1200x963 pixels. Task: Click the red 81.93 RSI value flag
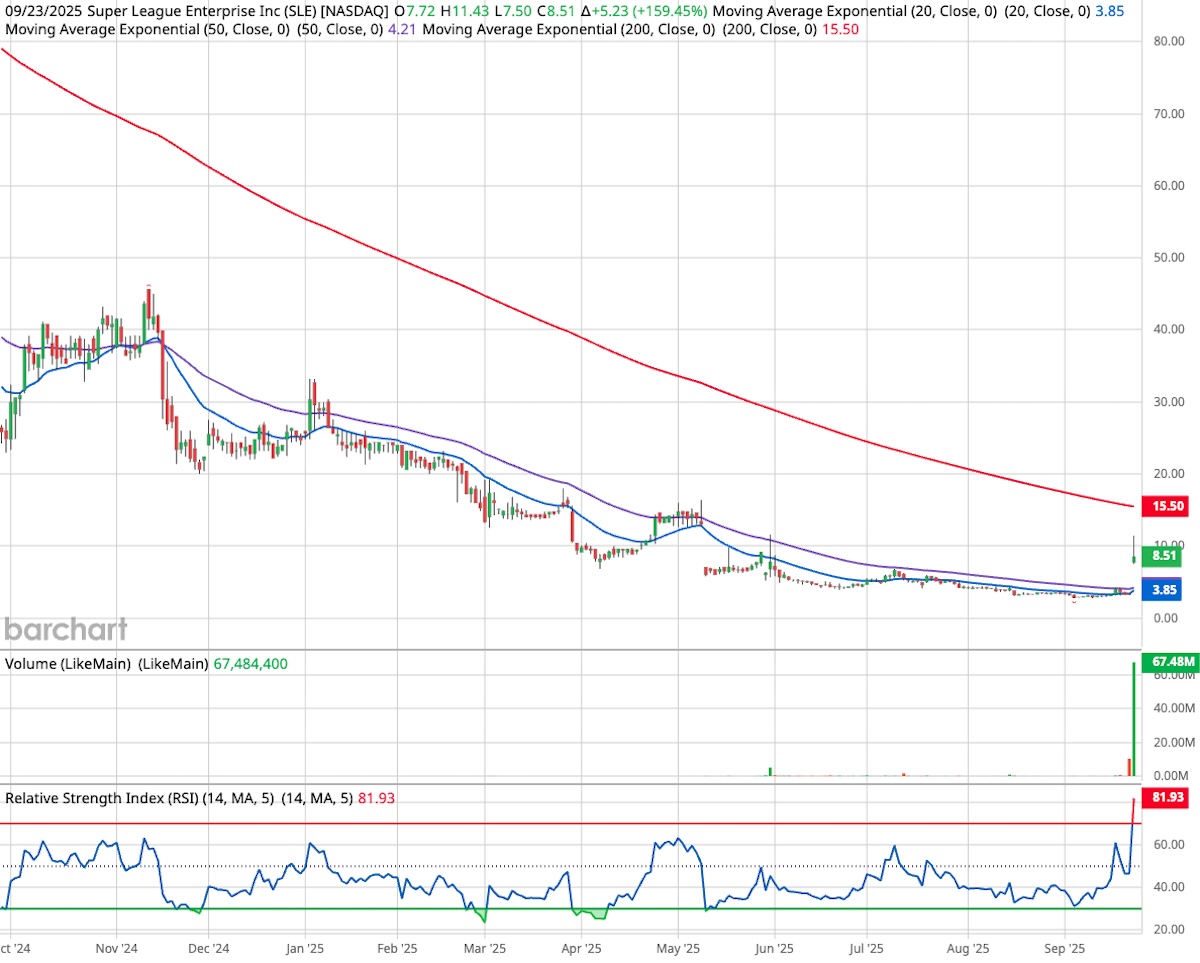pos(1164,799)
